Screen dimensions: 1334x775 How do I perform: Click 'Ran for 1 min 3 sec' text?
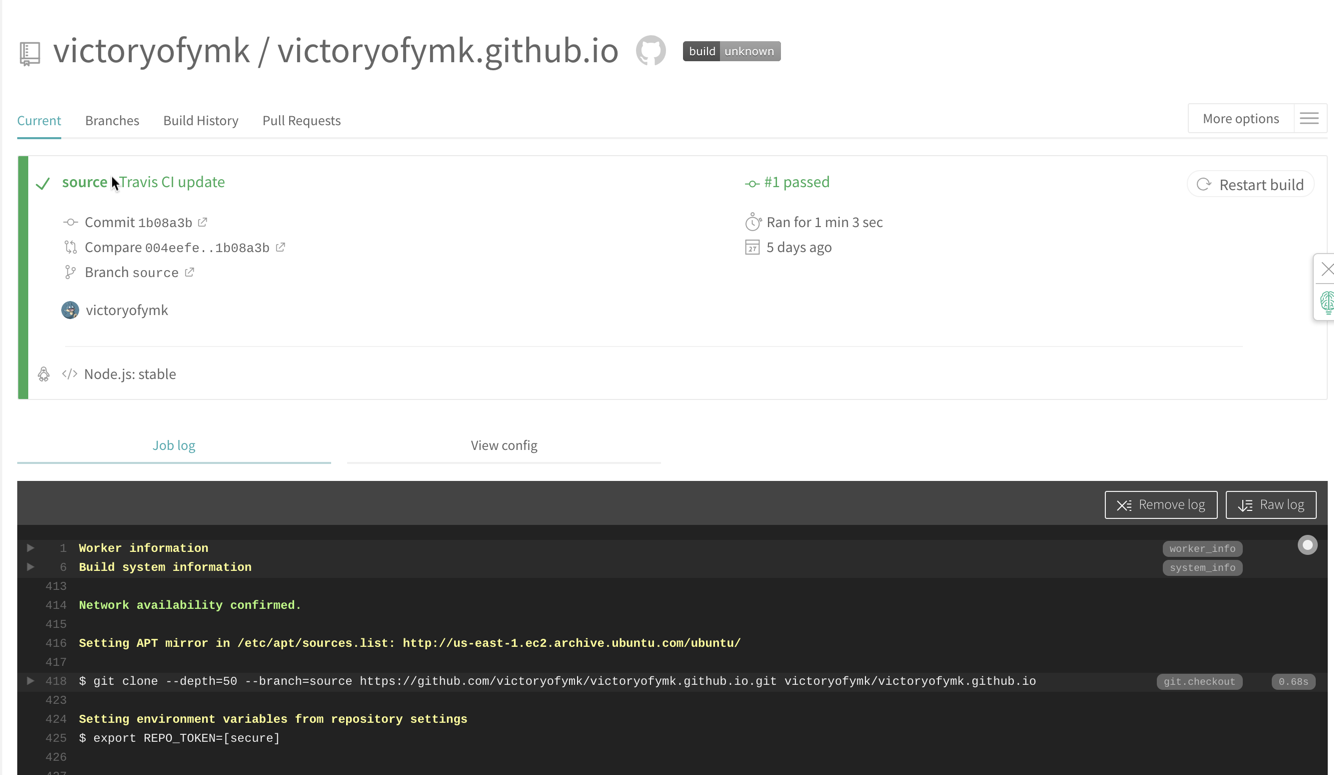pyautogui.click(x=824, y=222)
